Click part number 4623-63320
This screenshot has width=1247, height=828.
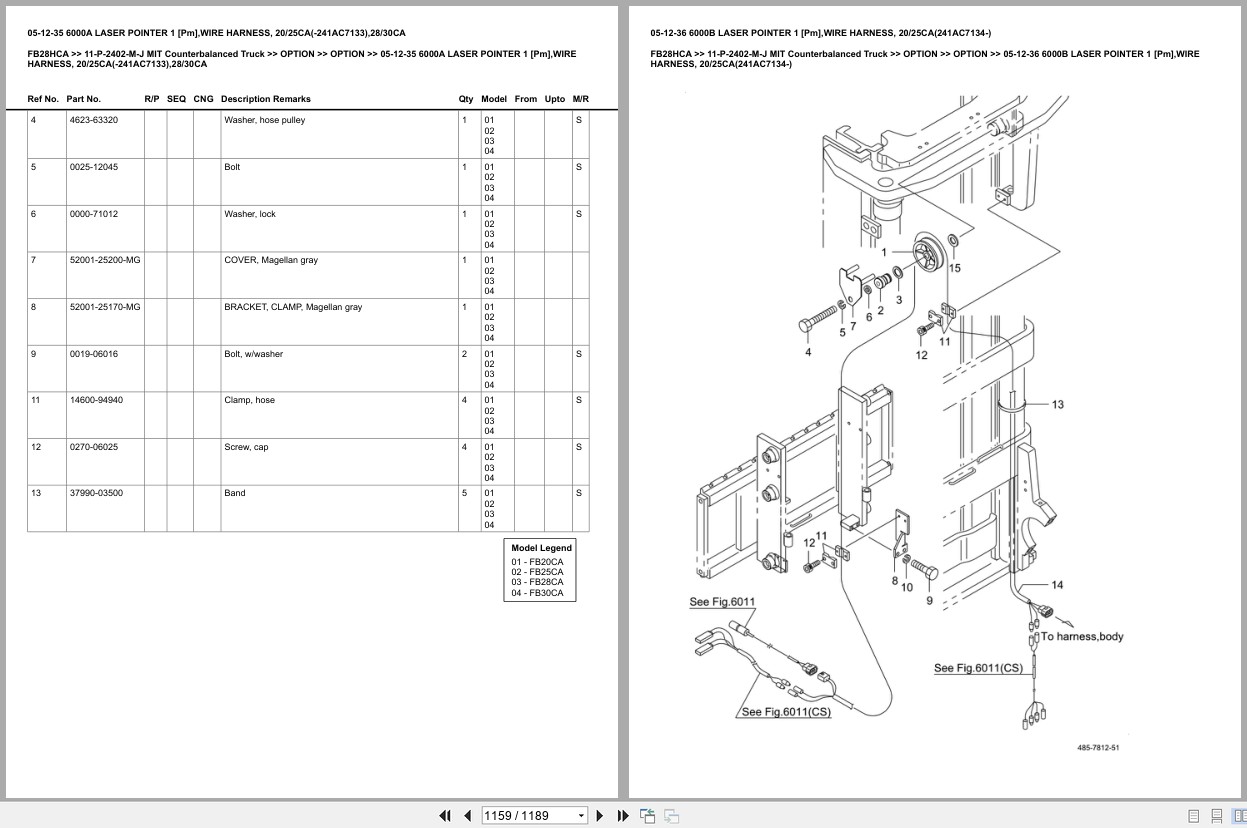[93, 120]
